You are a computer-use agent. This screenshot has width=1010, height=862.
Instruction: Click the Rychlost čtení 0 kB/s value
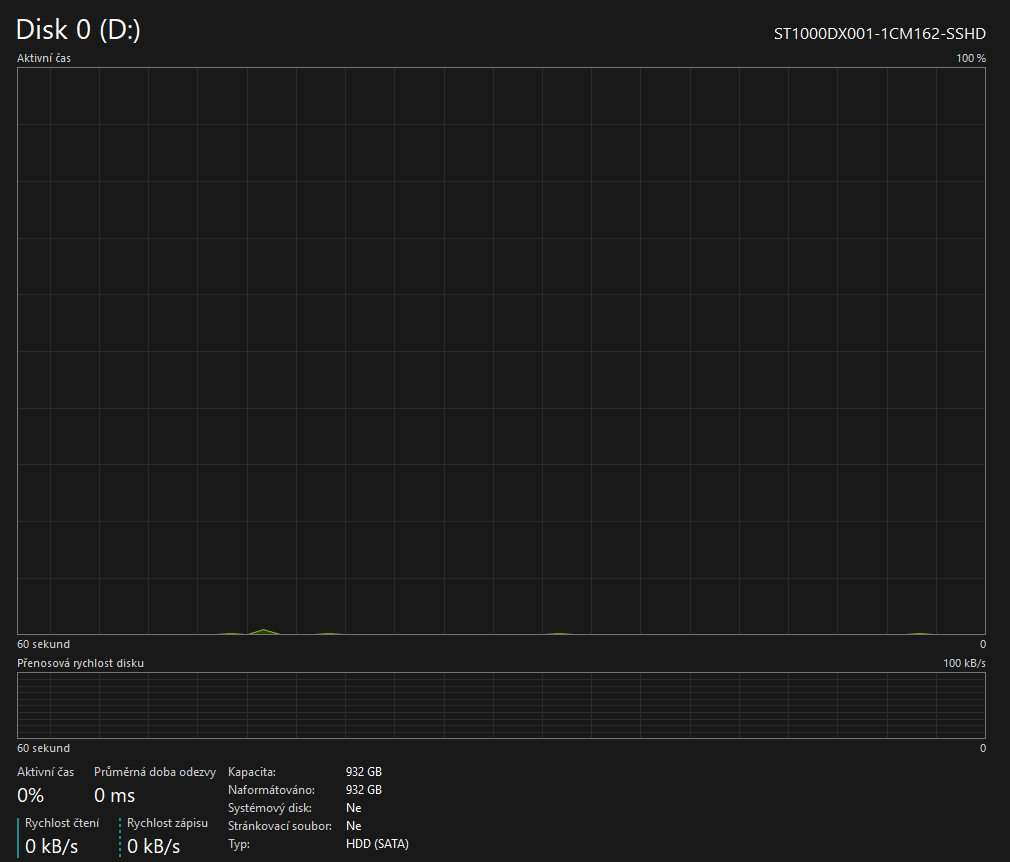point(52,847)
